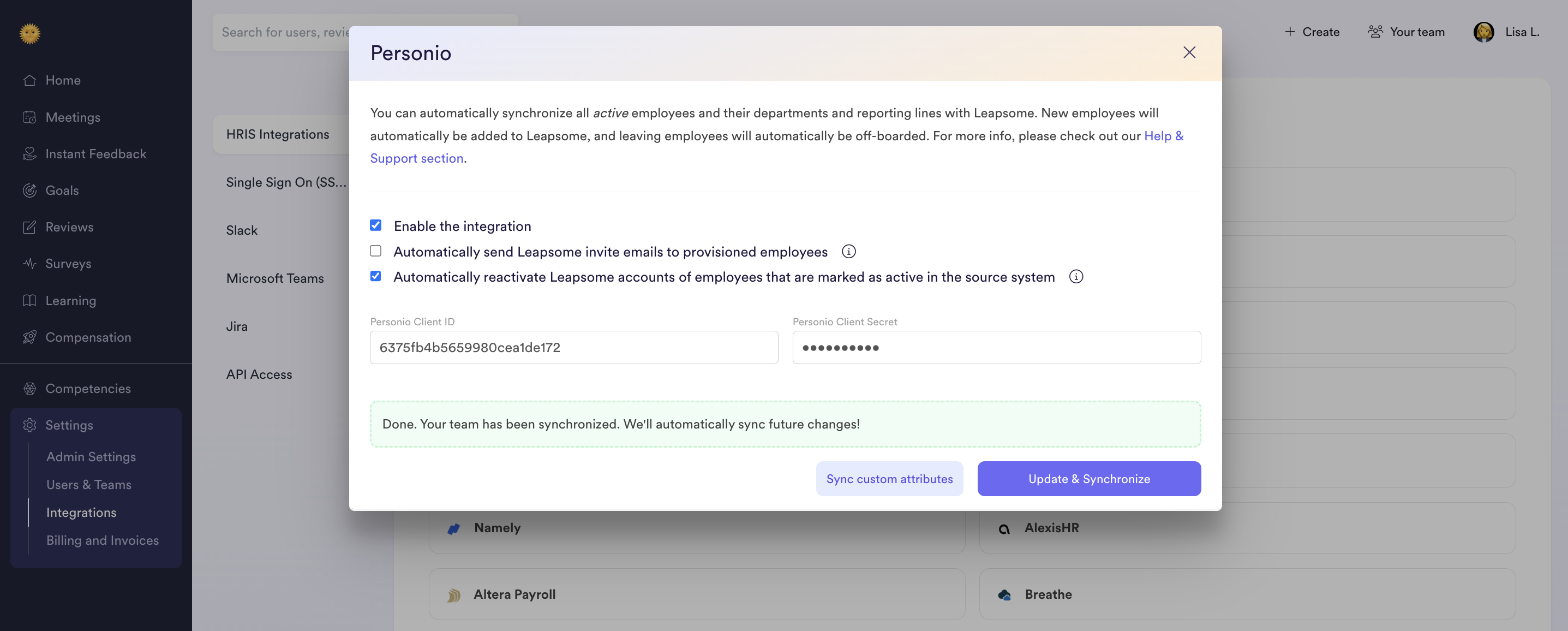Click the plus icon next to Create
Screen dimensions: 1568x631
point(1289,32)
